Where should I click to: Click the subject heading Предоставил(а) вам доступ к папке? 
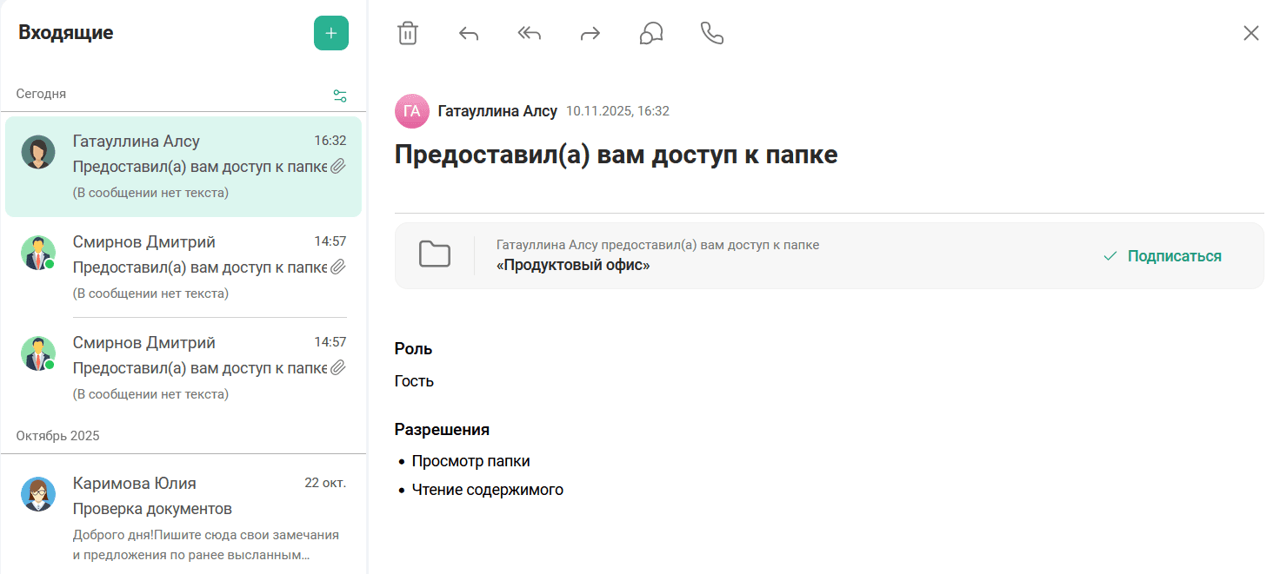[616, 155]
